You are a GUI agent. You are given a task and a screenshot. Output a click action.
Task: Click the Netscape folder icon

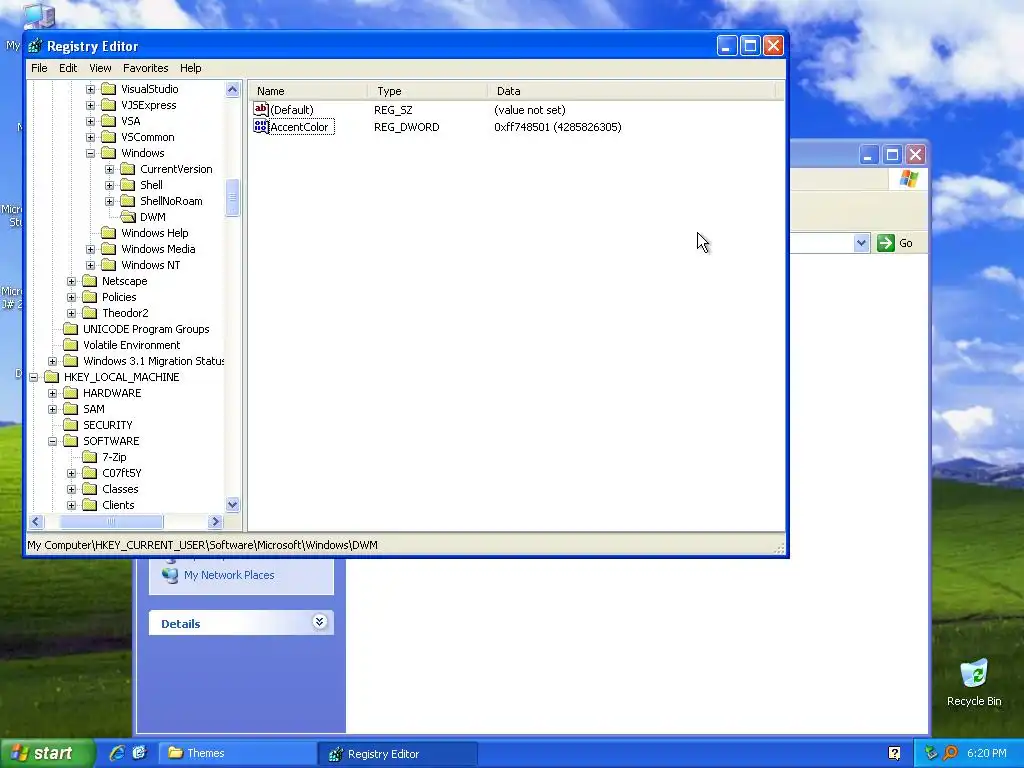[x=90, y=281]
